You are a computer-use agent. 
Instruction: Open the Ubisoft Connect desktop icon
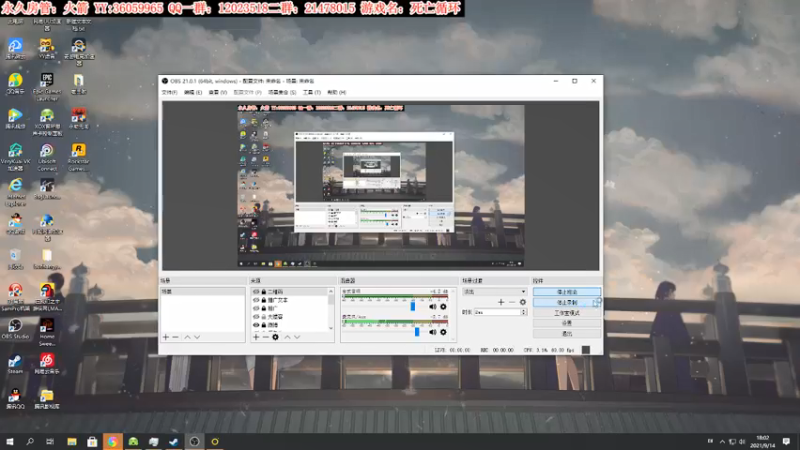(47, 157)
